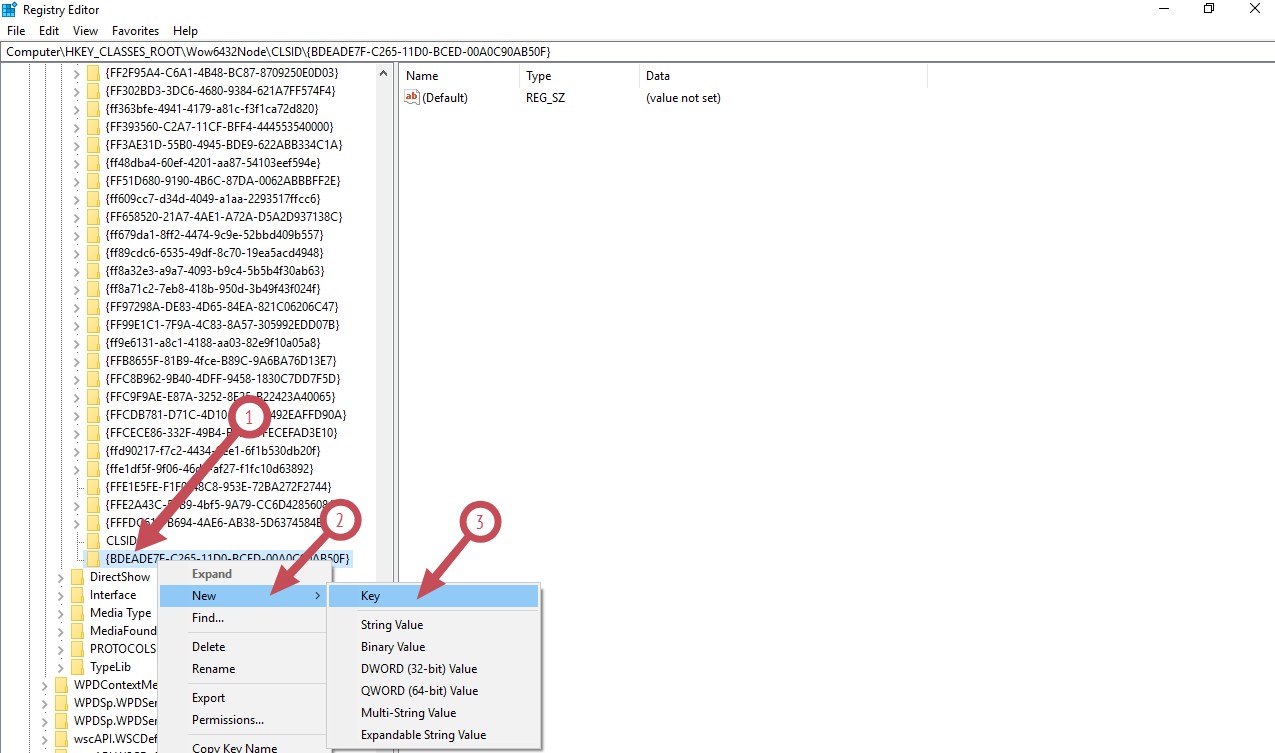
Task: Open the View menu
Action: [x=86, y=31]
